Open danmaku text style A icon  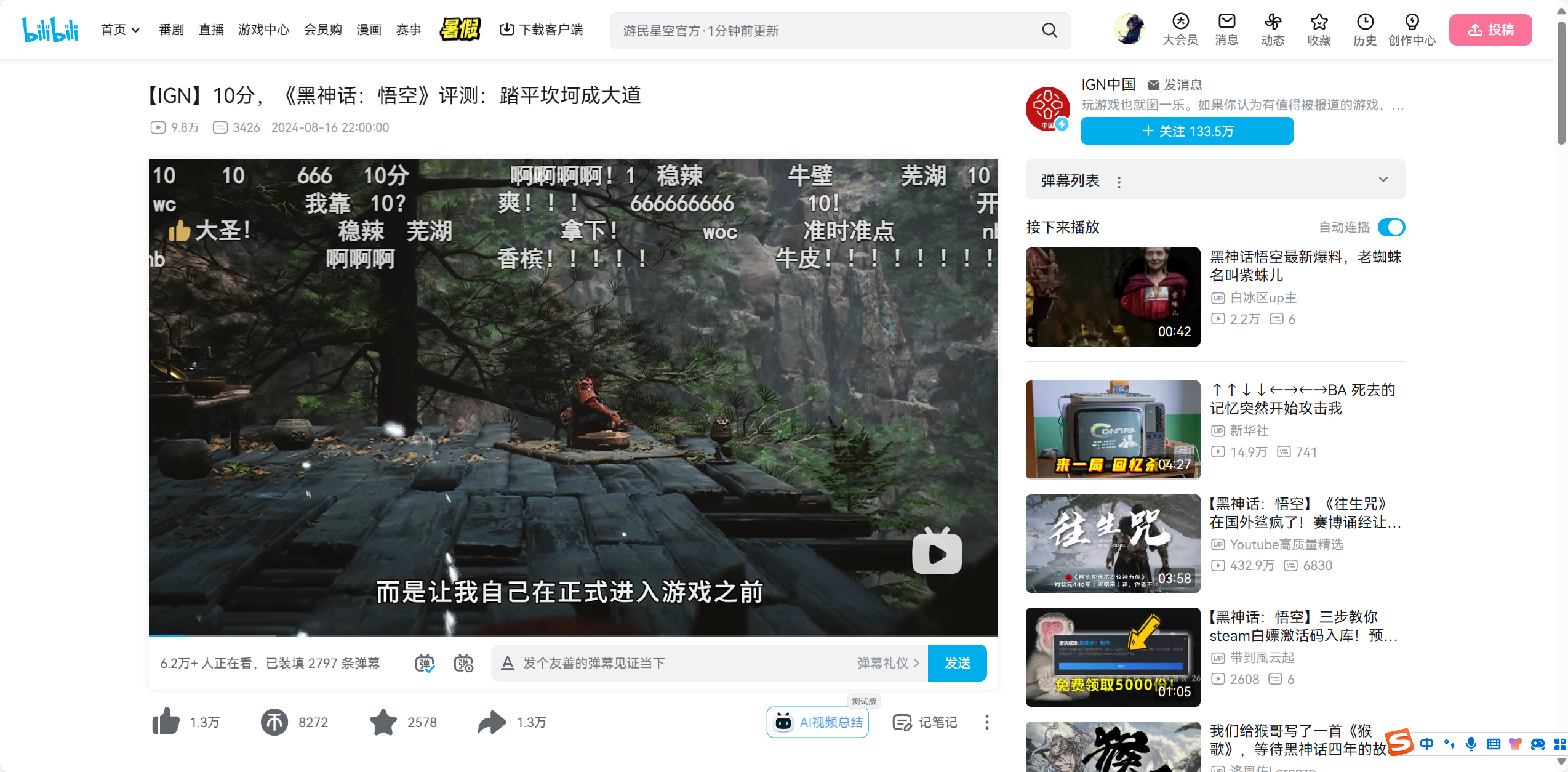point(507,663)
